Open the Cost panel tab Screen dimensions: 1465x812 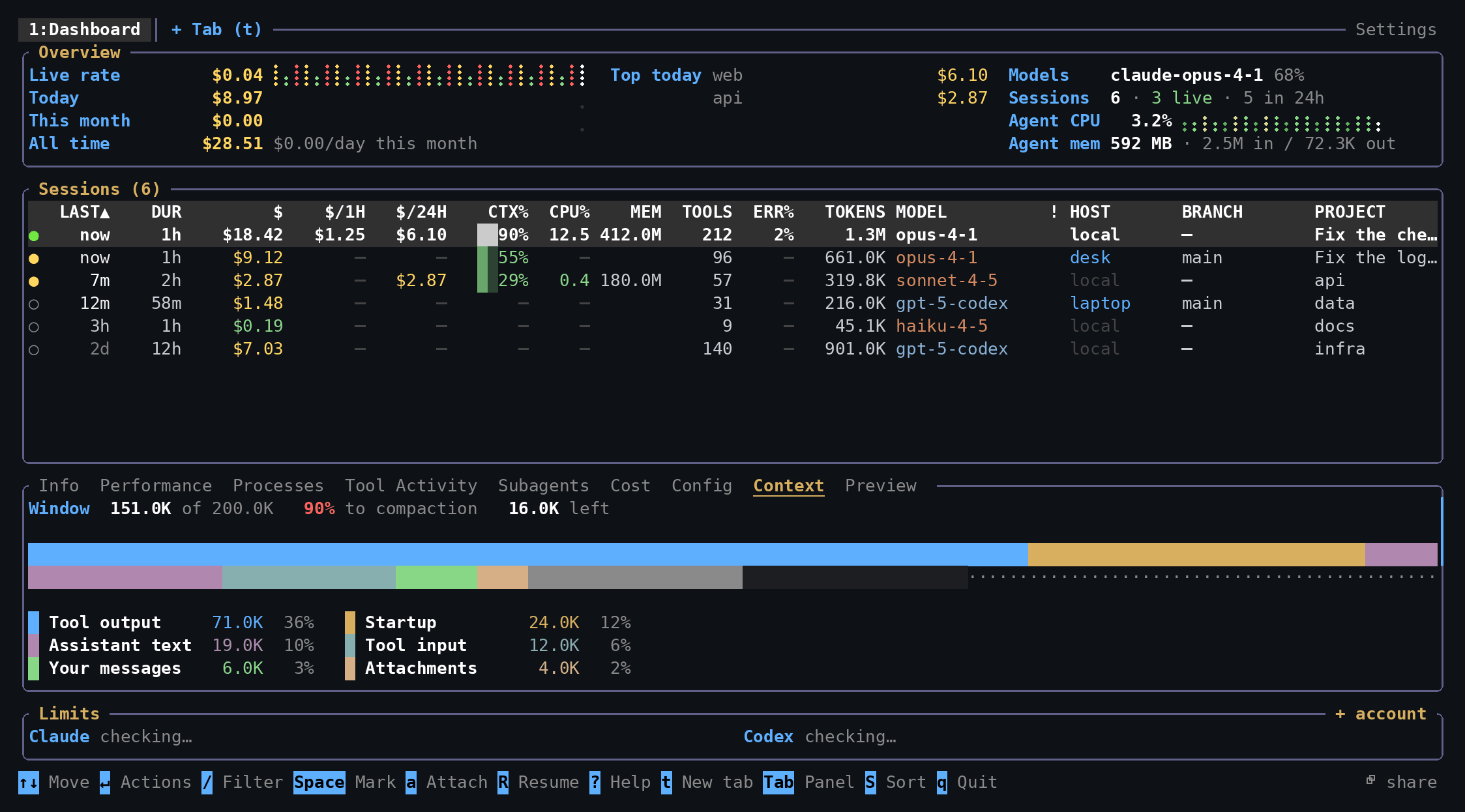[x=630, y=486]
